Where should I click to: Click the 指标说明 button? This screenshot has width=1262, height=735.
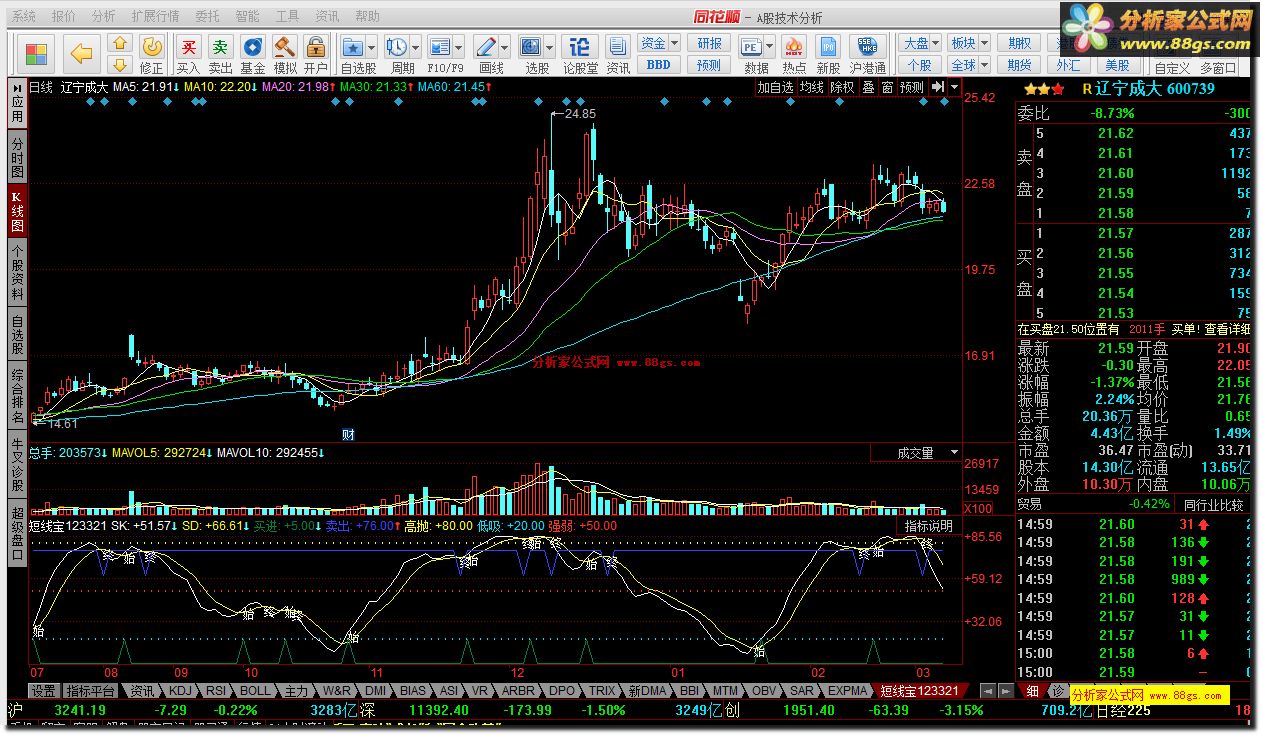[929, 526]
